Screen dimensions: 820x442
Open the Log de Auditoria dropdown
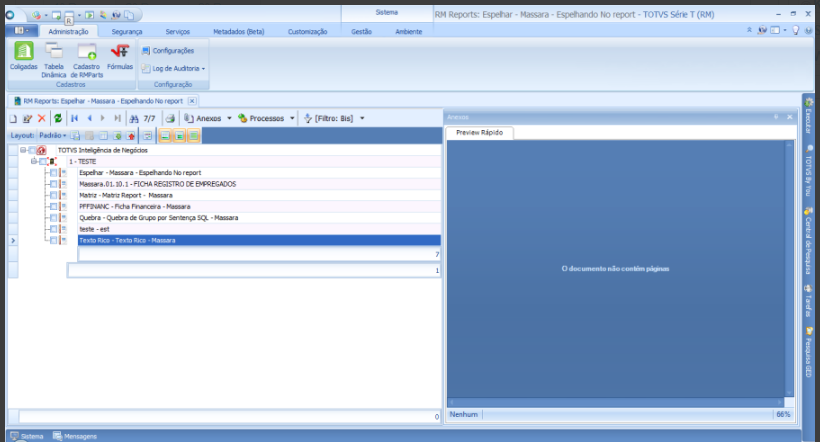click(173, 69)
